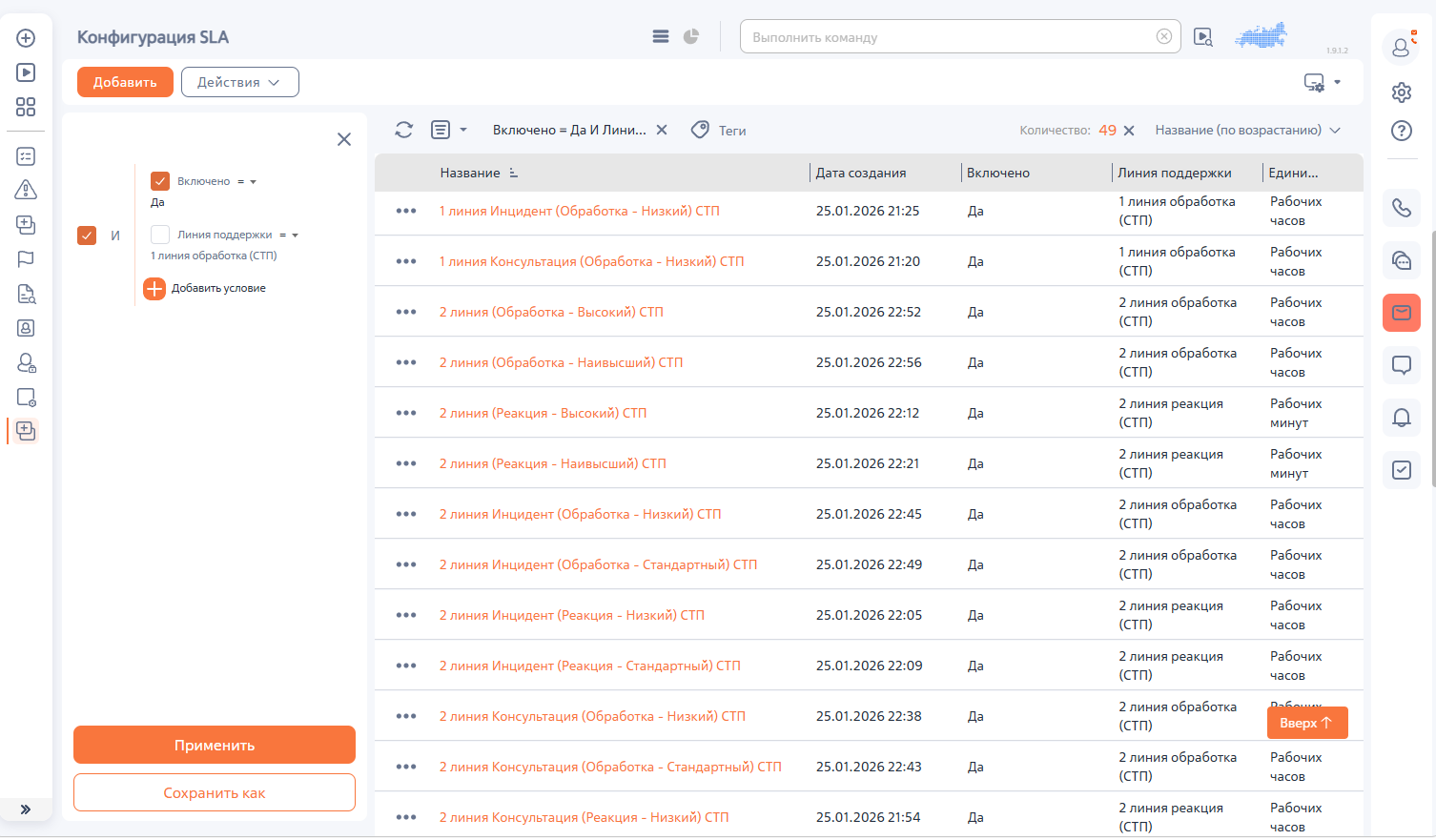Image resolution: width=1436 pixels, height=840 pixels.
Task: Open notifications bell icon
Action: (x=1401, y=418)
